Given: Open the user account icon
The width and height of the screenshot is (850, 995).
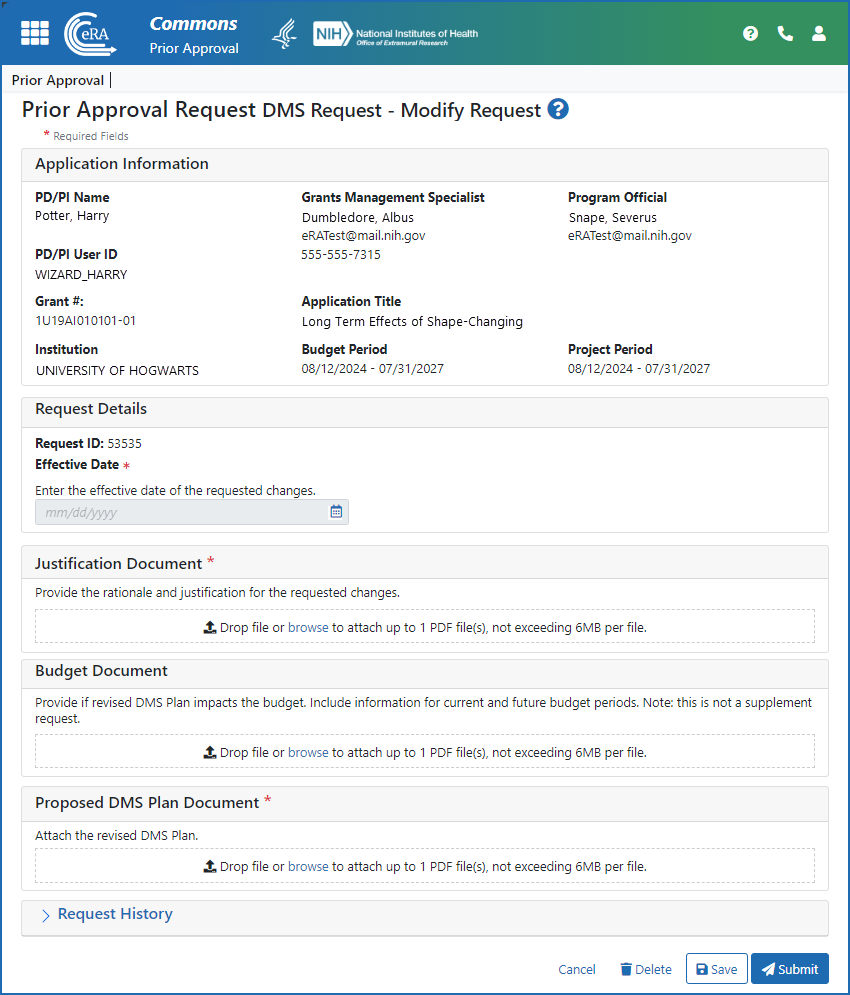Looking at the screenshot, I should tap(819, 33).
